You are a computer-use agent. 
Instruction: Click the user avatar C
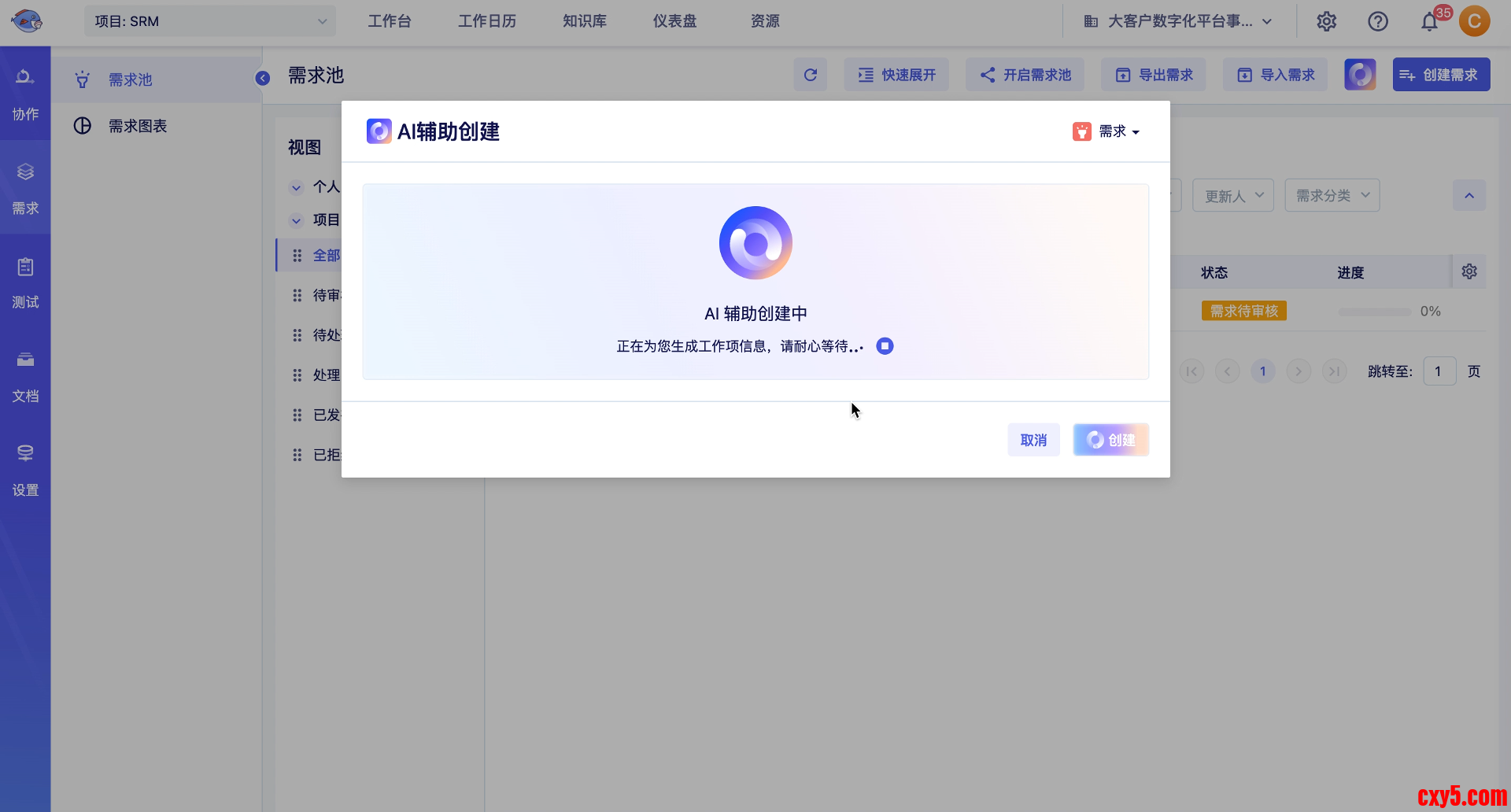point(1475,21)
